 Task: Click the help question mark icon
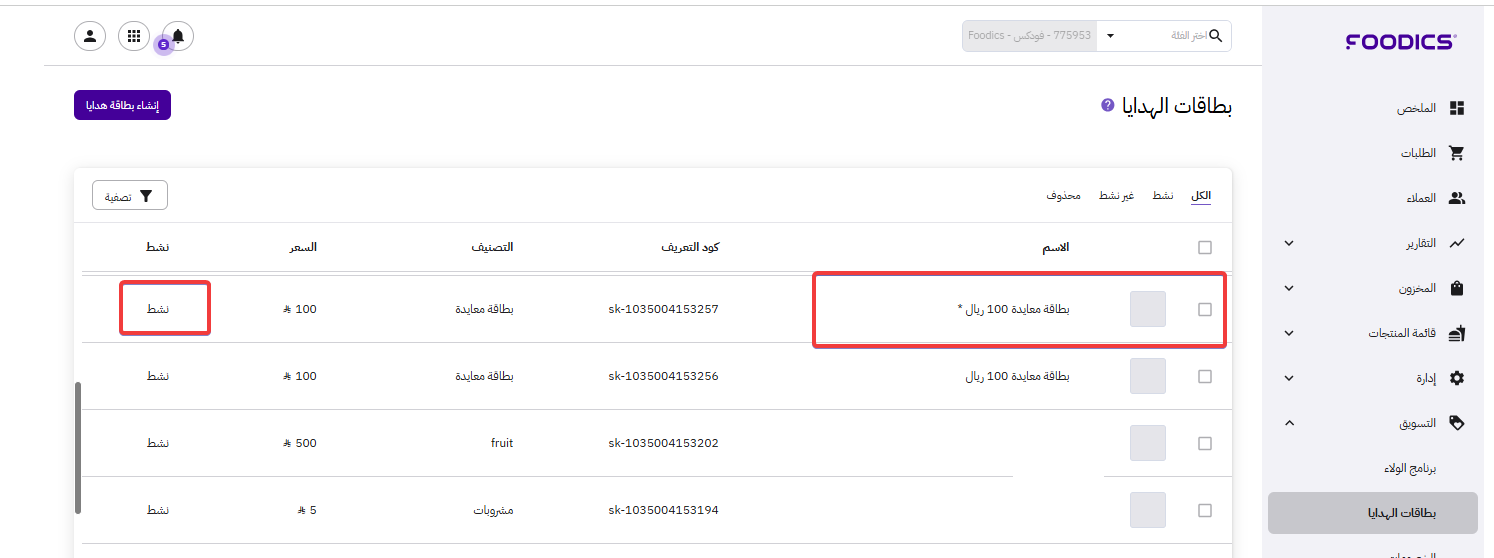tap(1107, 105)
